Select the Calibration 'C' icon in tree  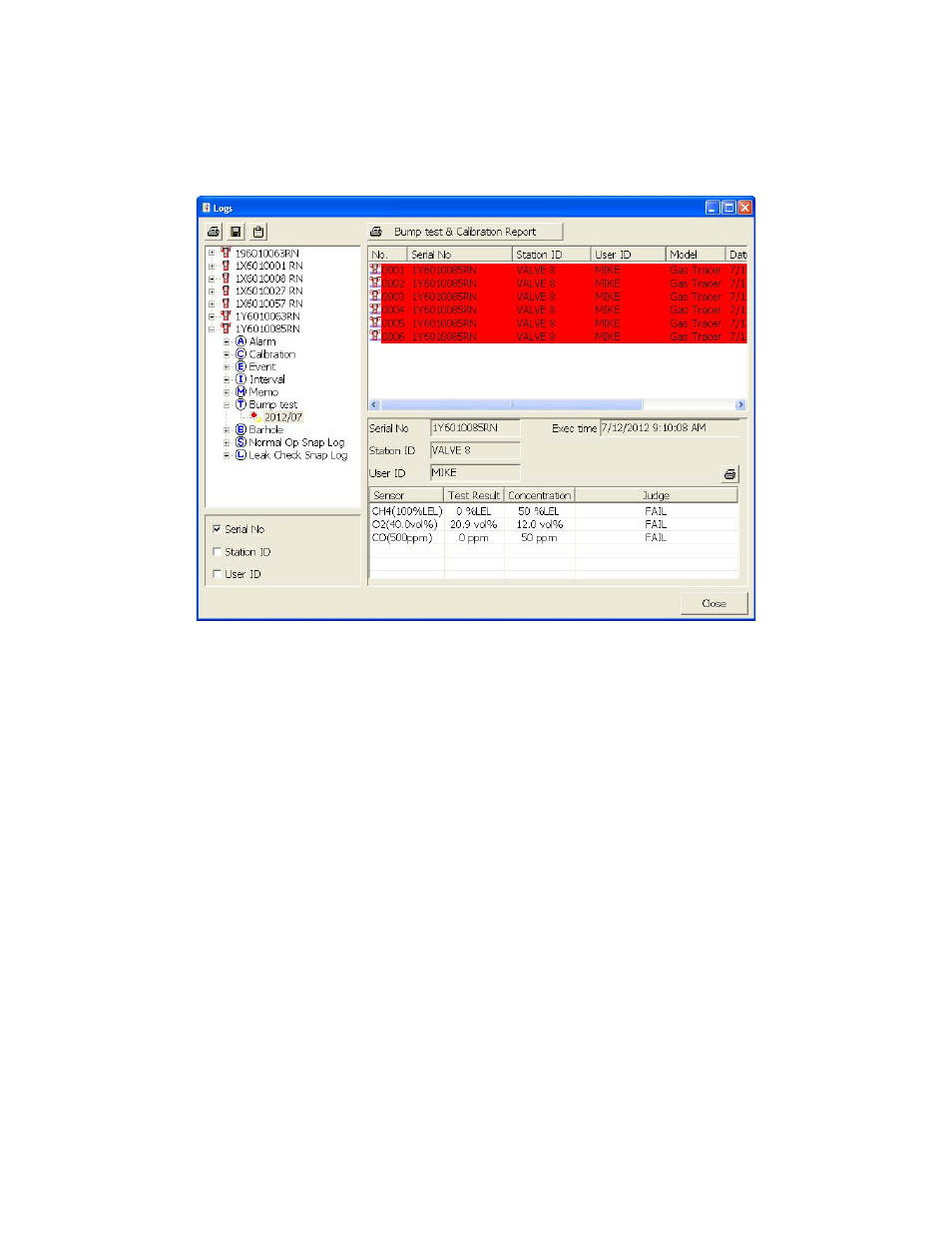(x=240, y=354)
